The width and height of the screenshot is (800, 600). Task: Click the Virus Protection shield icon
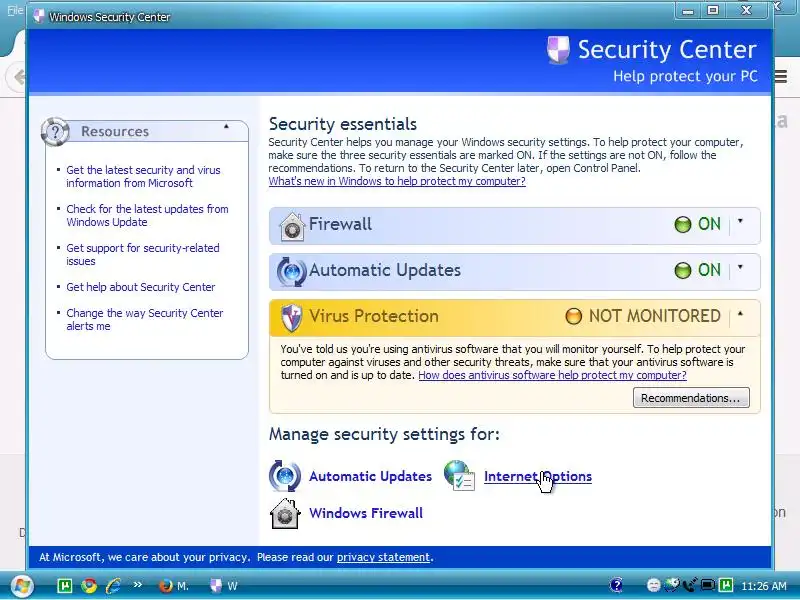coord(292,317)
